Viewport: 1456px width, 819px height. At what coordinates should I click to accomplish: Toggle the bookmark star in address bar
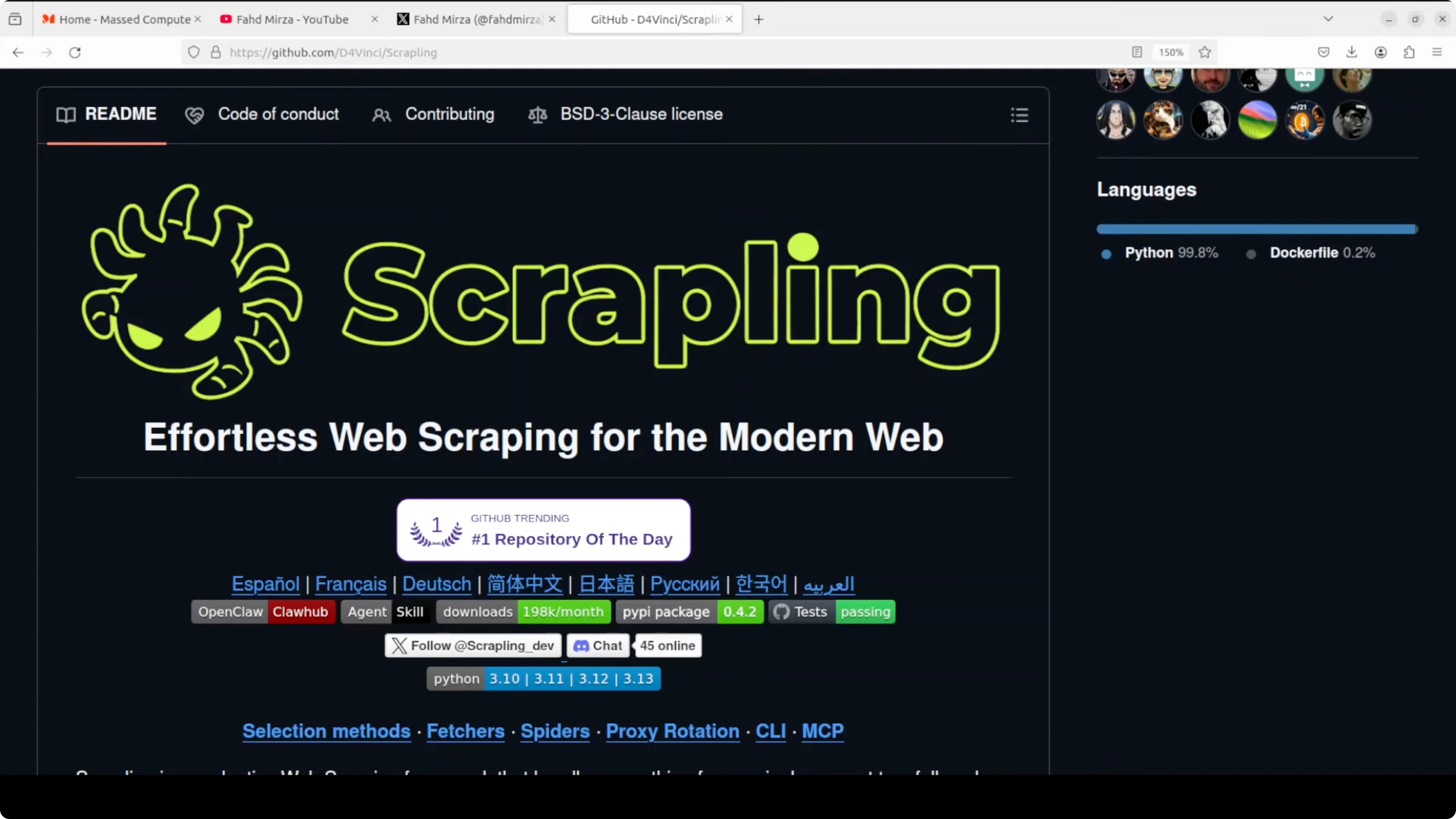coord(1205,52)
